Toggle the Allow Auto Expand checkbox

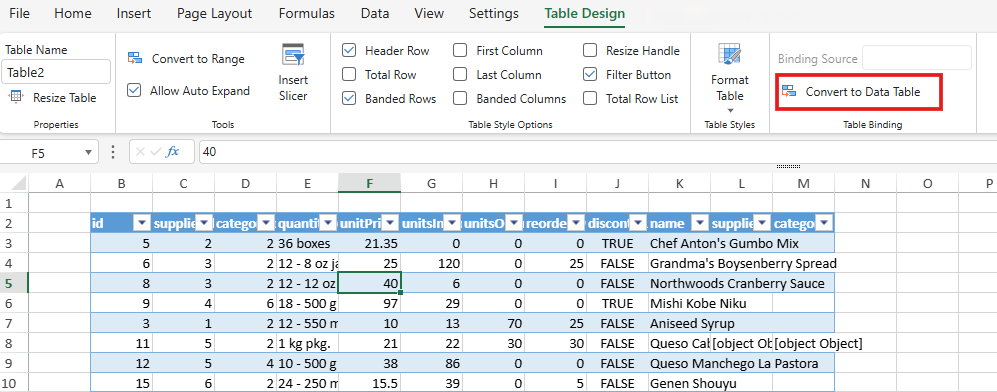point(134,90)
